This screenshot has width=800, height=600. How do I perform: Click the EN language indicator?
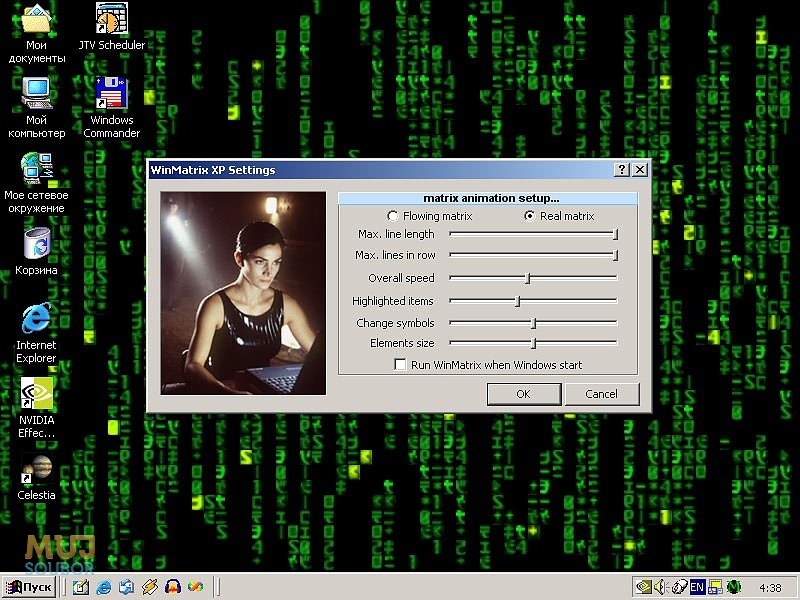[x=700, y=586]
